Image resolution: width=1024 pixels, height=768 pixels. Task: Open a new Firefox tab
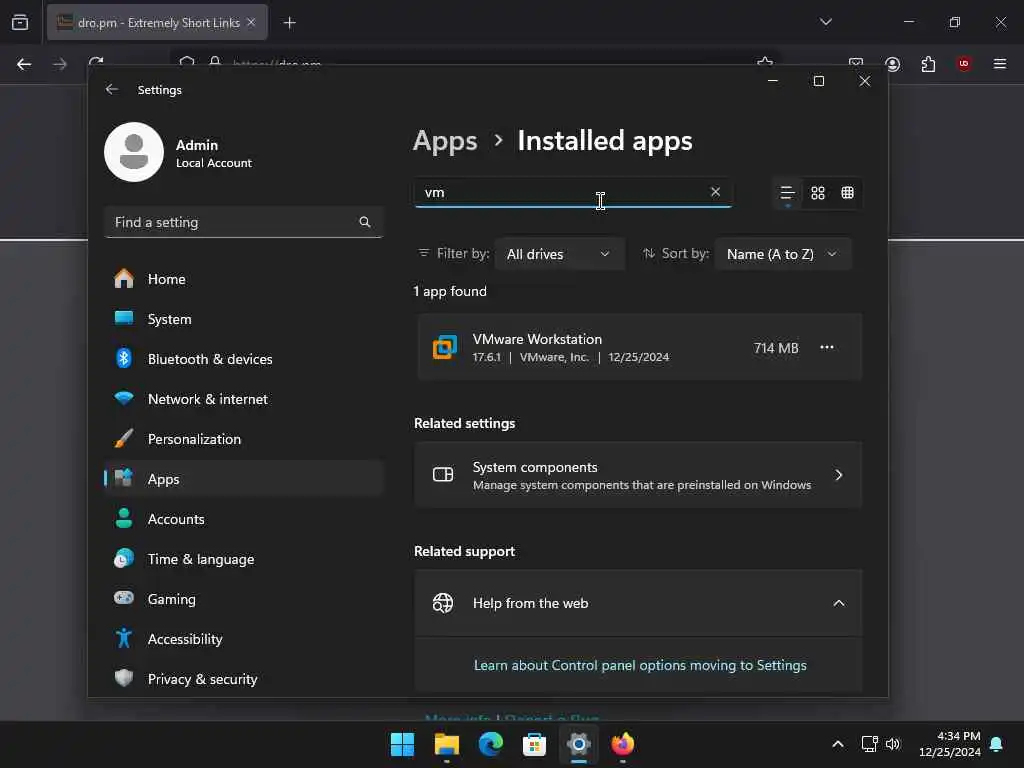pos(289,23)
